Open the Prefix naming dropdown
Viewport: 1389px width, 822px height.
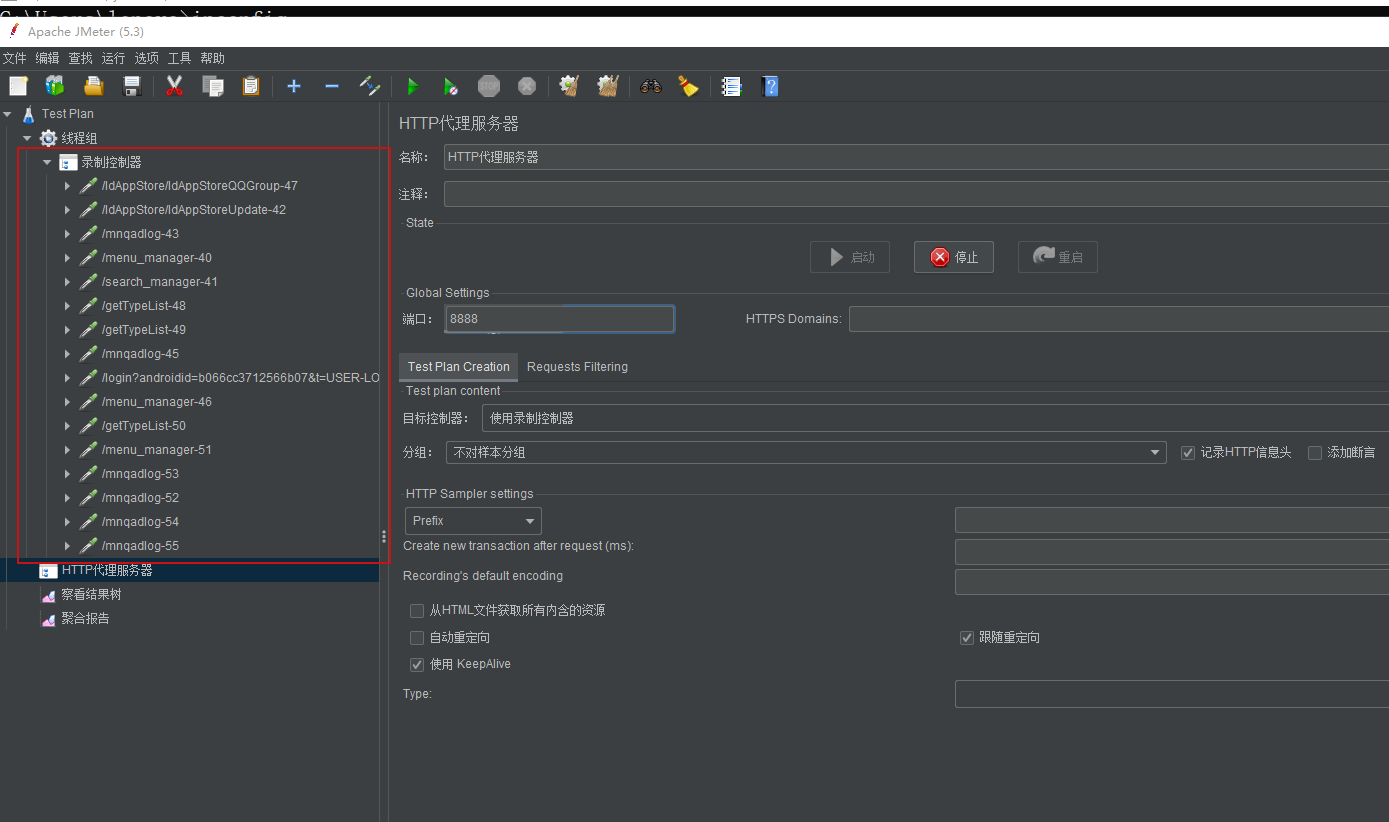point(473,521)
